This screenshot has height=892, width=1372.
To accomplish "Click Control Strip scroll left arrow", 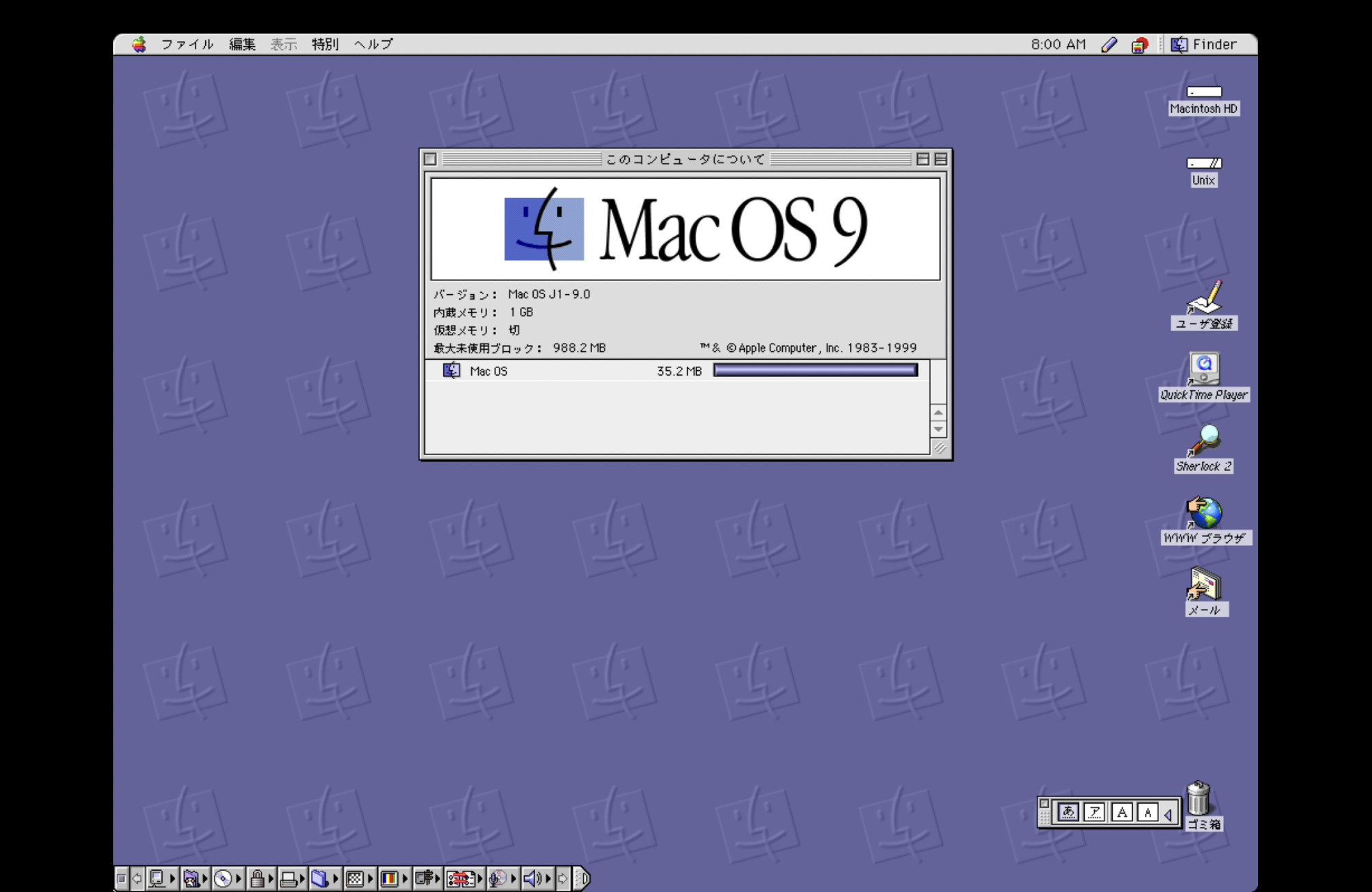I will tap(137, 878).
